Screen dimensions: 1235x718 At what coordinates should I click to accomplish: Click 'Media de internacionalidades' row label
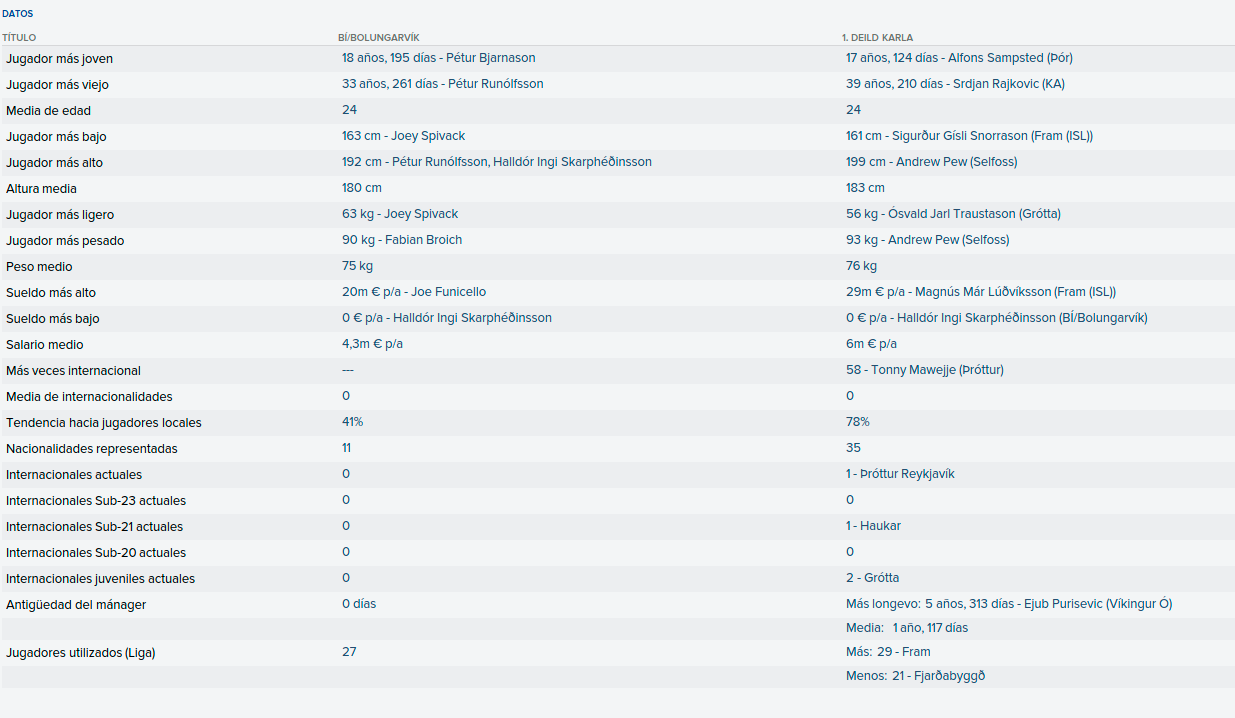(89, 397)
